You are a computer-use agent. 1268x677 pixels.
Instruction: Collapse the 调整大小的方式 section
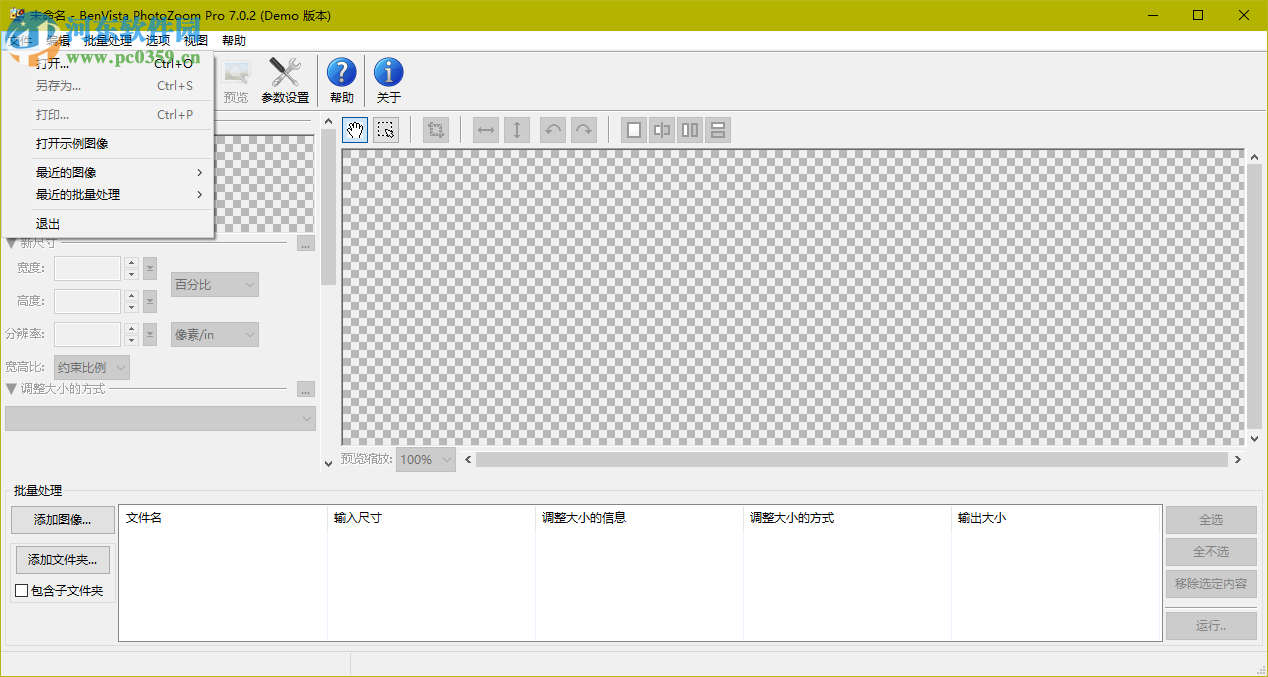pyautogui.click(x=10, y=390)
